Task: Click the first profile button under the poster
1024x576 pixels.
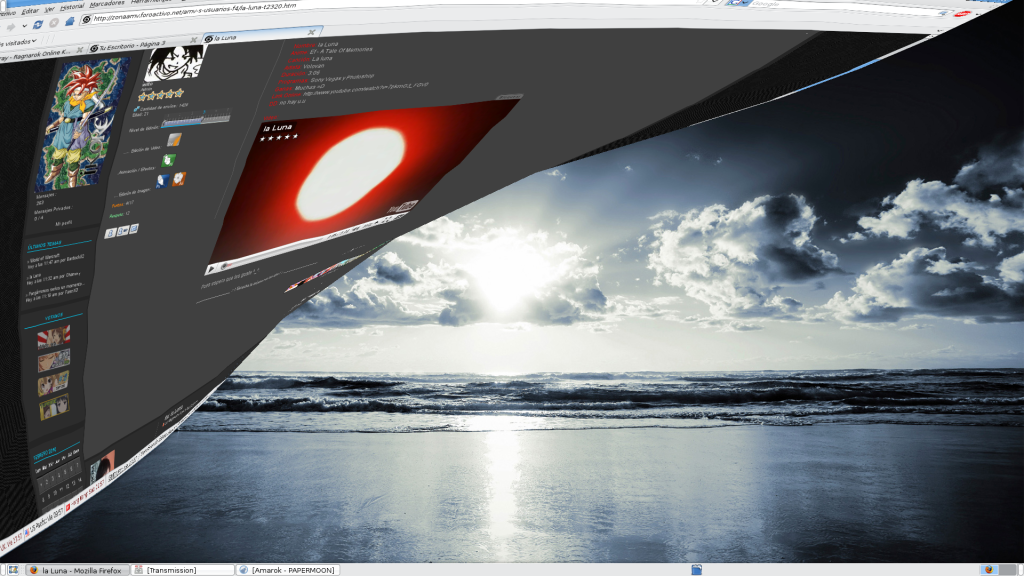Action: coord(110,233)
